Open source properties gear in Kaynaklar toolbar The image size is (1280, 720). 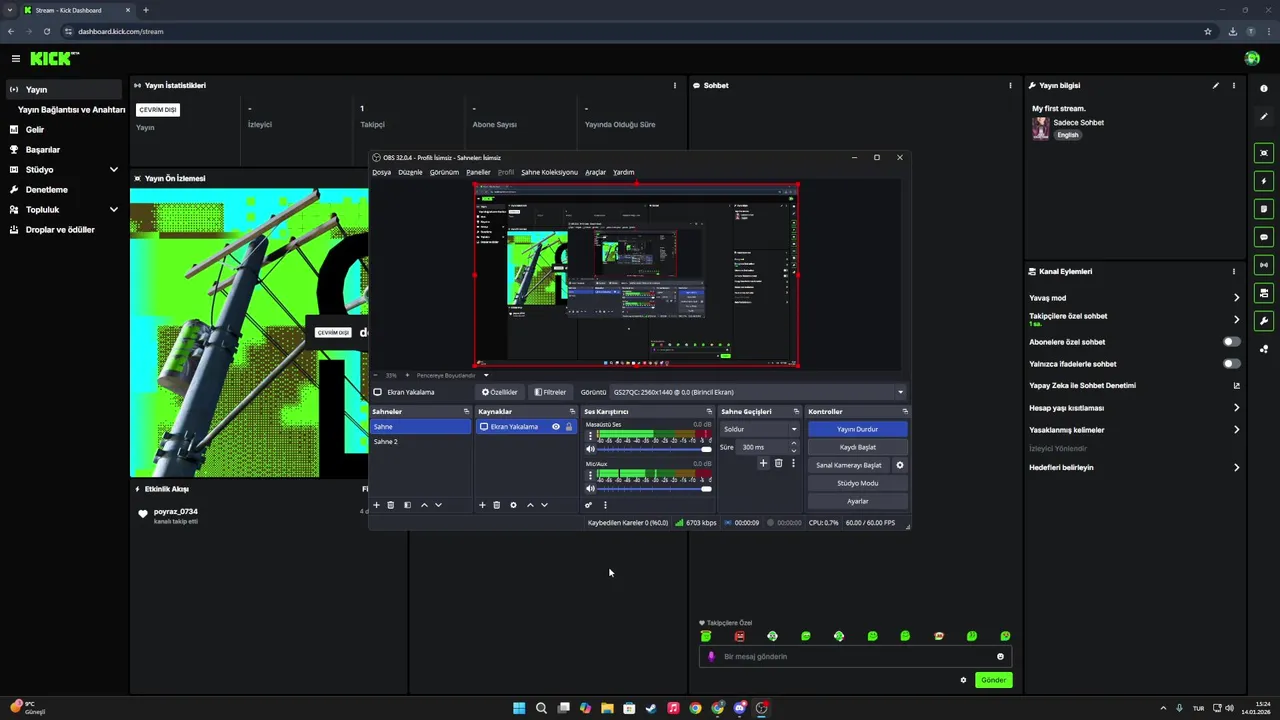(x=513, y=505)
